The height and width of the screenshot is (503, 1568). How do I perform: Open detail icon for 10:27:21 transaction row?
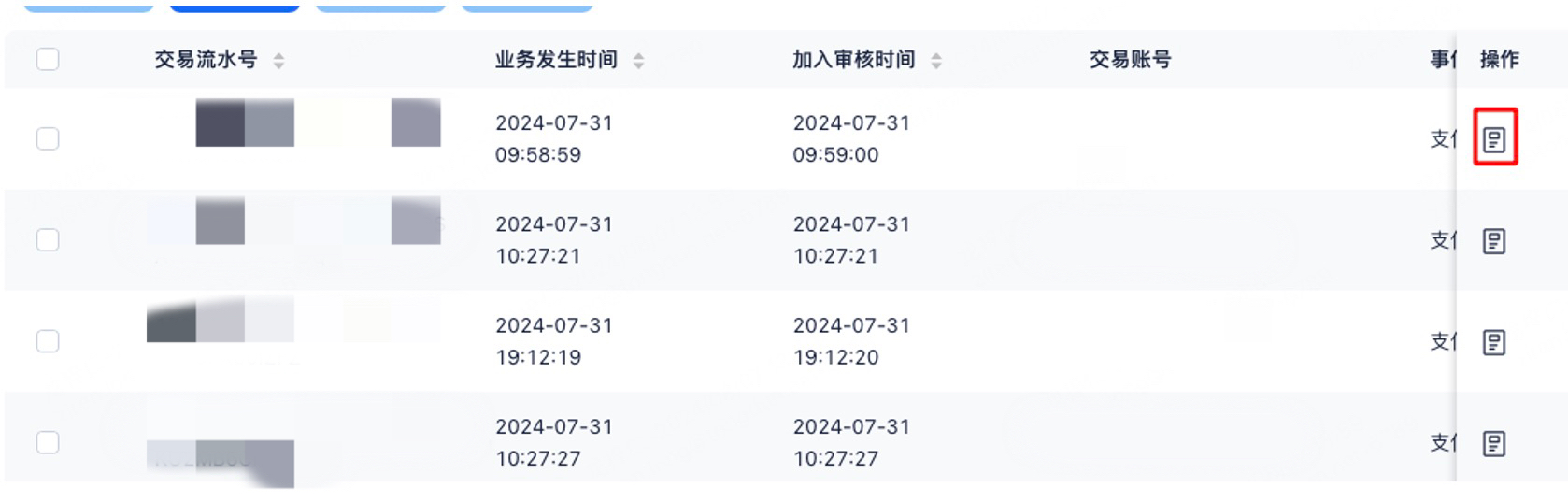pos(1494,241)
